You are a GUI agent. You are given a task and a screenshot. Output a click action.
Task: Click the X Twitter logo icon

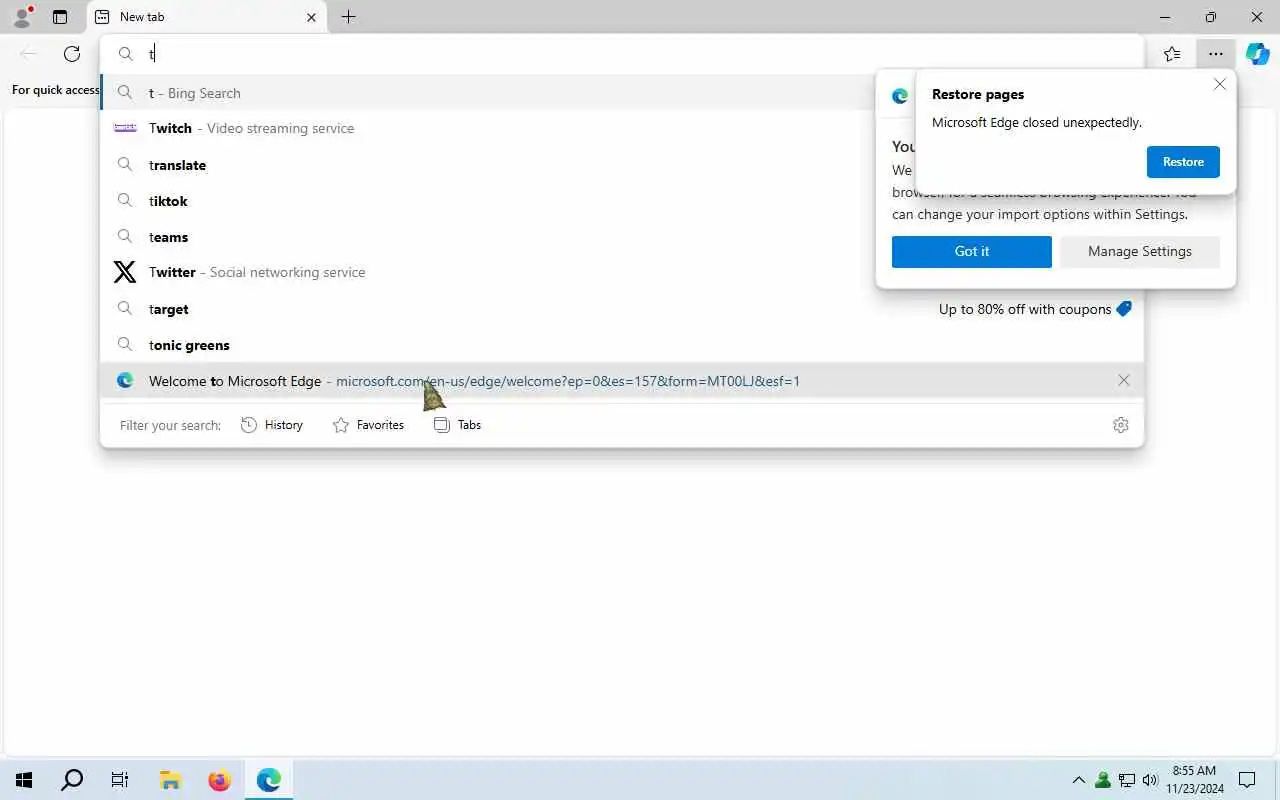[x=125, y=272]
